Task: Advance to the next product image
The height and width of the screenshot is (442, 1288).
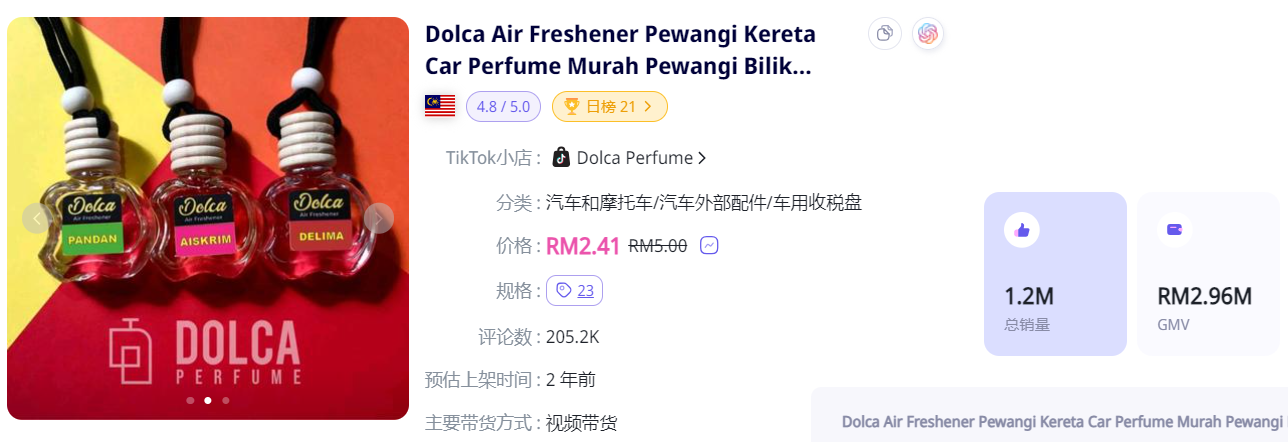Action: 379,218
